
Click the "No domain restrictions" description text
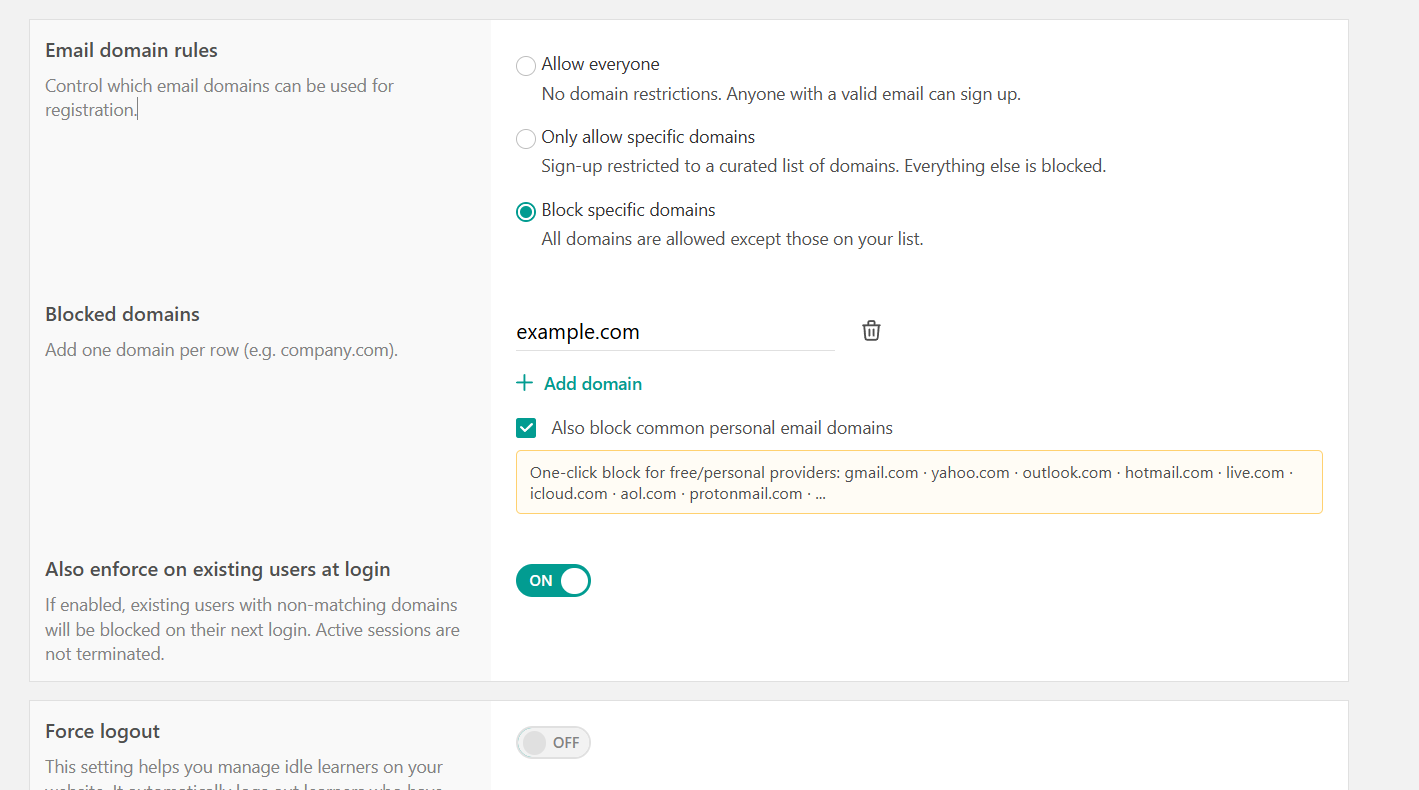click(781, 95)
